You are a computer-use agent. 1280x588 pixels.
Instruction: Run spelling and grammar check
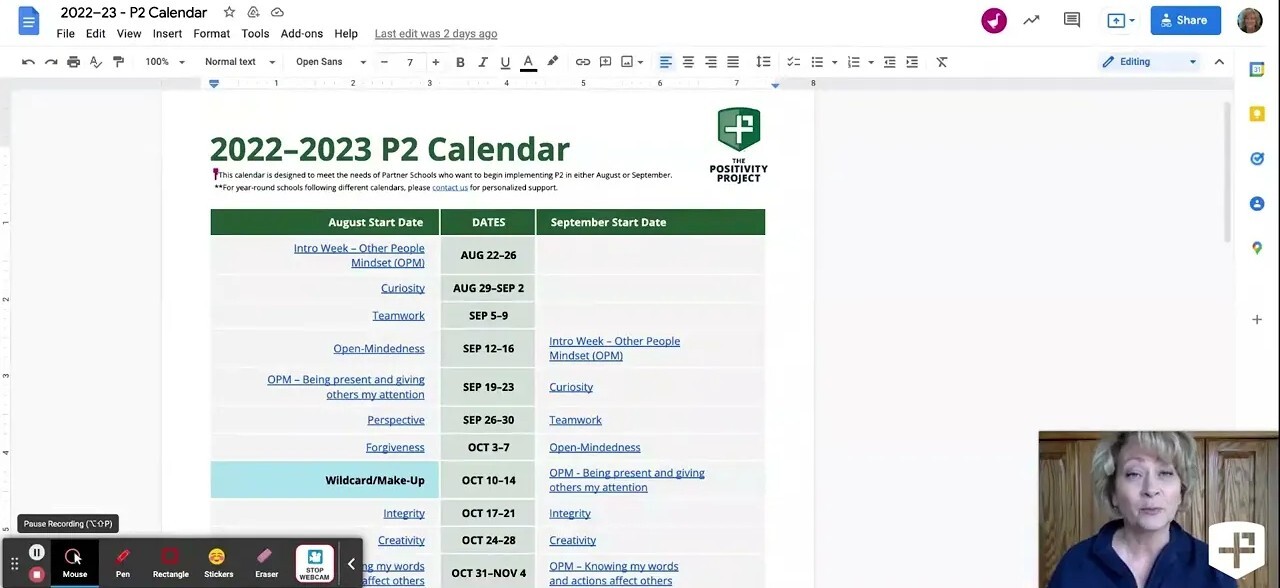tap(96, 62)
